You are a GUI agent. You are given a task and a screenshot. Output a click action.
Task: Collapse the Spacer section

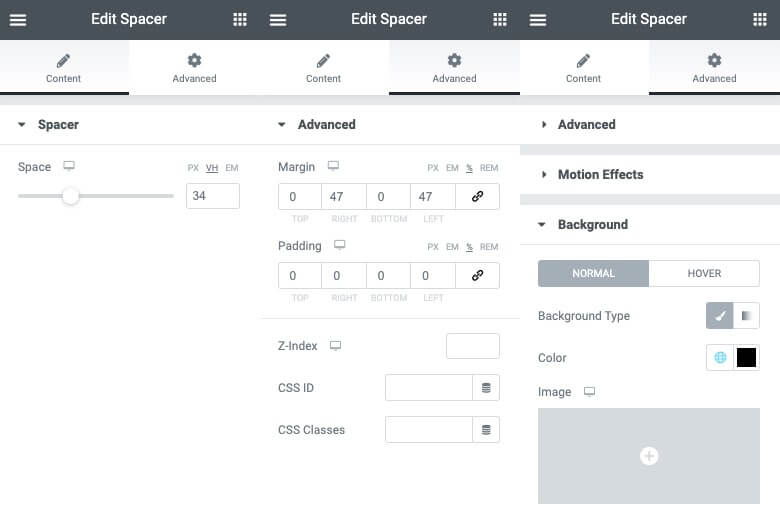22,124
